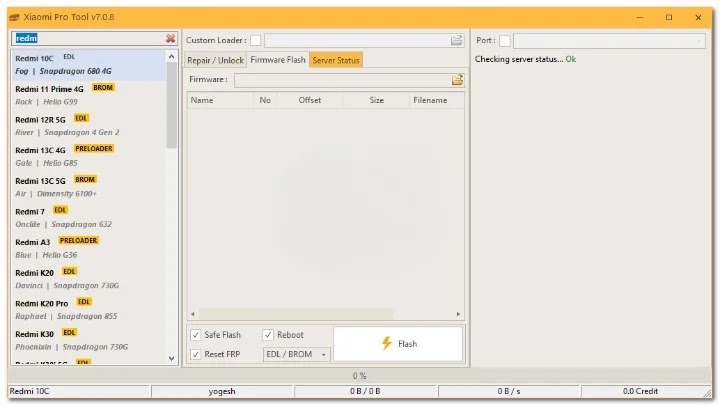Select Redmi 13C 4G device
Viewport: 720px width, 405px height.
pos(89,157)
